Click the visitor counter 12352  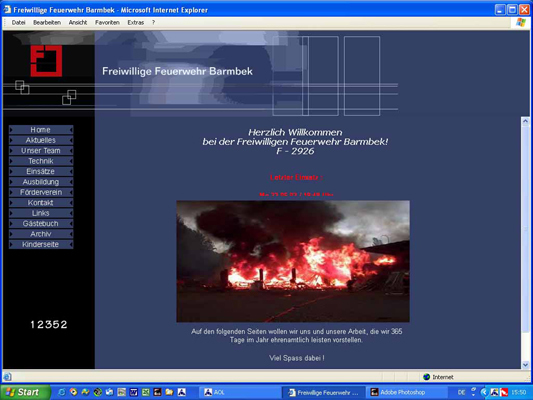point(49,325)
